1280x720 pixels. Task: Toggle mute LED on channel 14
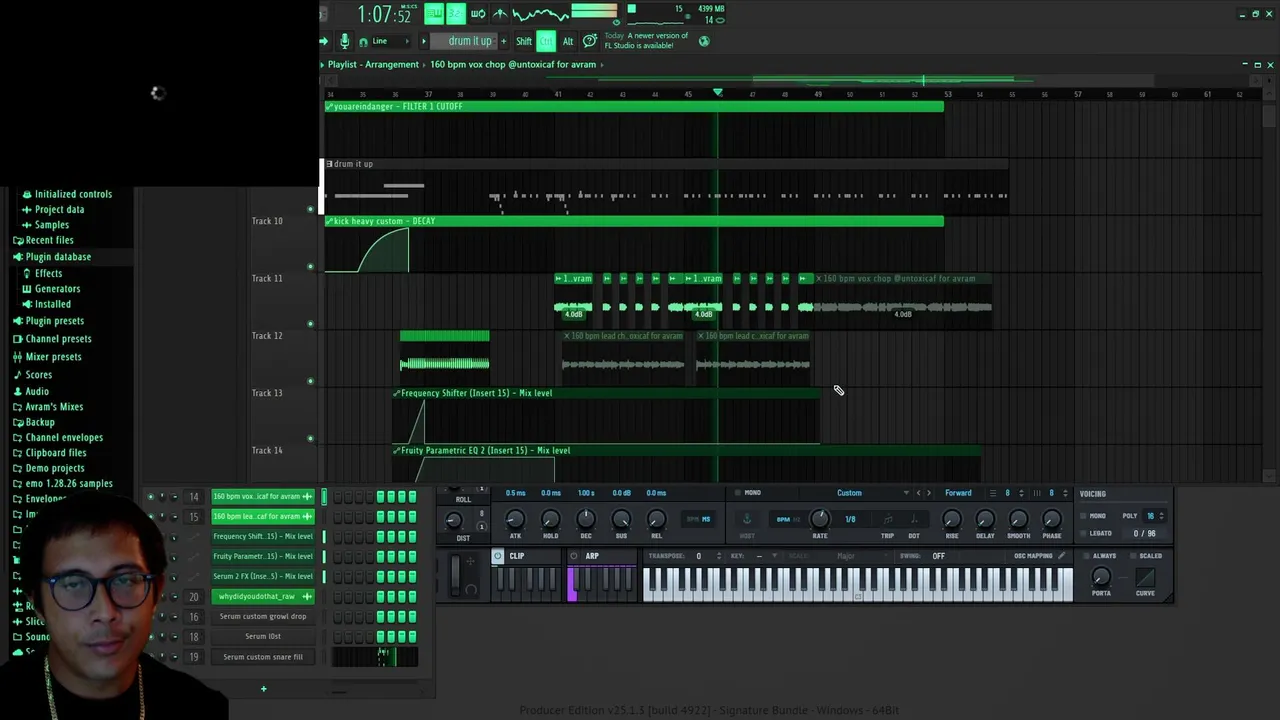pyautogui.click(x=150, y=496)
